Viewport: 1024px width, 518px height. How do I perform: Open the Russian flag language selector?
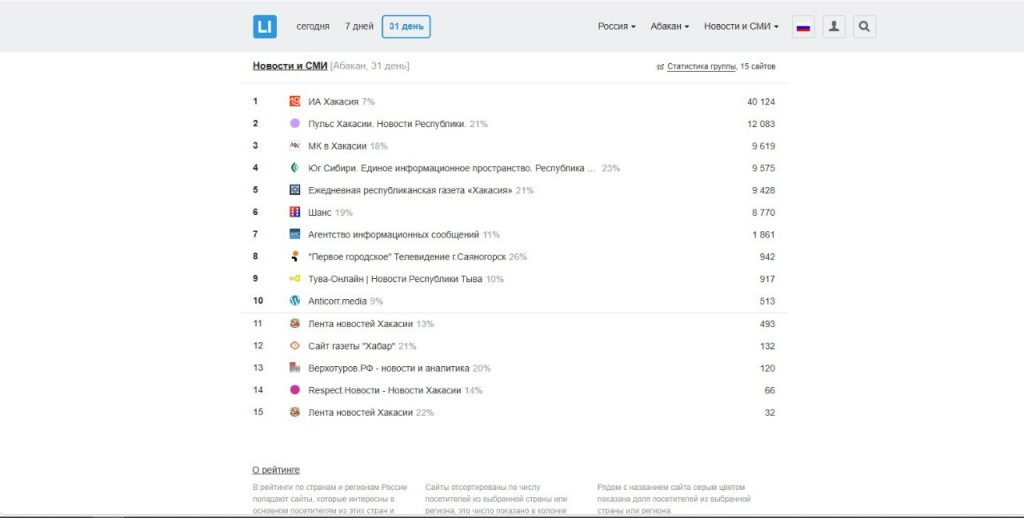pyautogui.click(x=803, y=27)
